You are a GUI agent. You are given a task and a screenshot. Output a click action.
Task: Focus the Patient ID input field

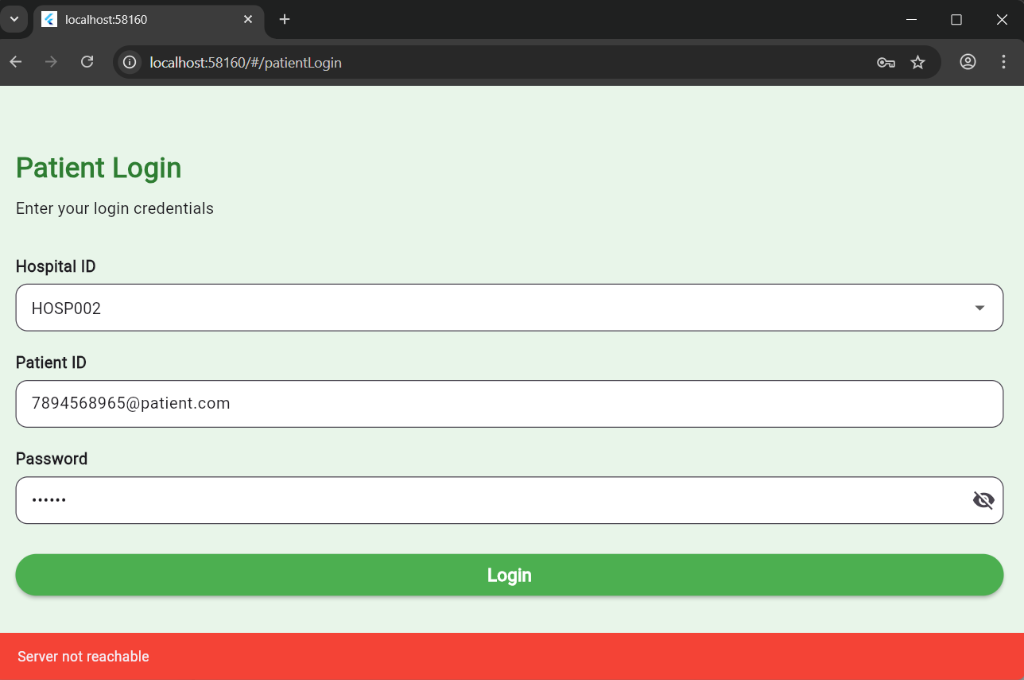(509, 404)
